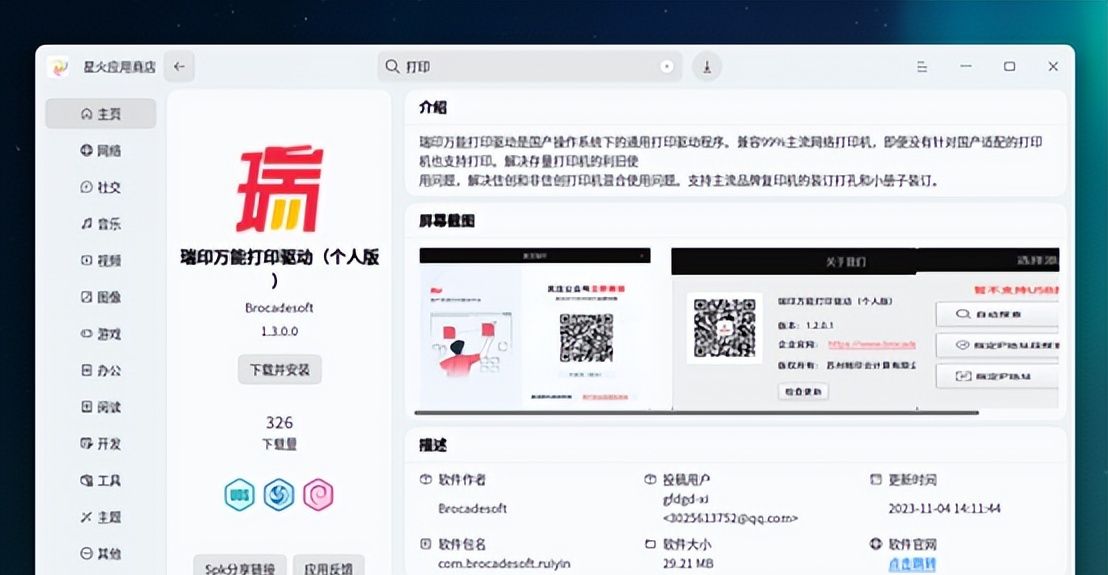Screen dimensions: 1108x575
Task: Select the 图像 category
Action: pos(100,297)
